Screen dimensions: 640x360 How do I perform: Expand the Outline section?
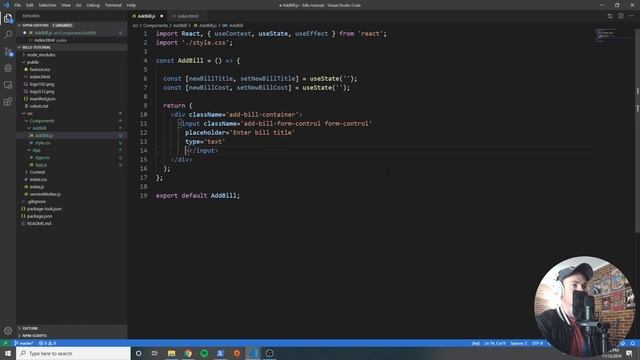pyautogui.click(x=71, y=328)
